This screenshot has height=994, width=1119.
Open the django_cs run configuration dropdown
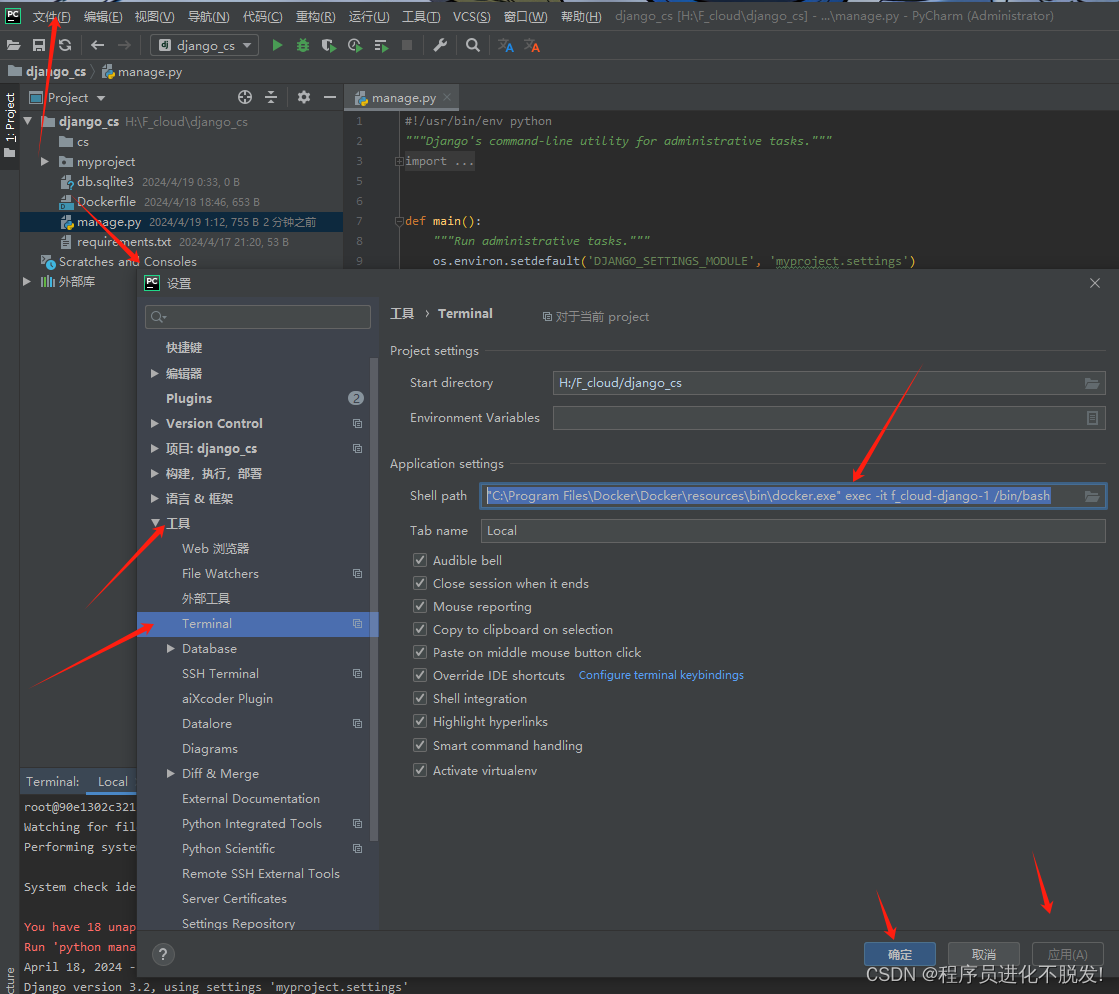(x=206, y=46)
